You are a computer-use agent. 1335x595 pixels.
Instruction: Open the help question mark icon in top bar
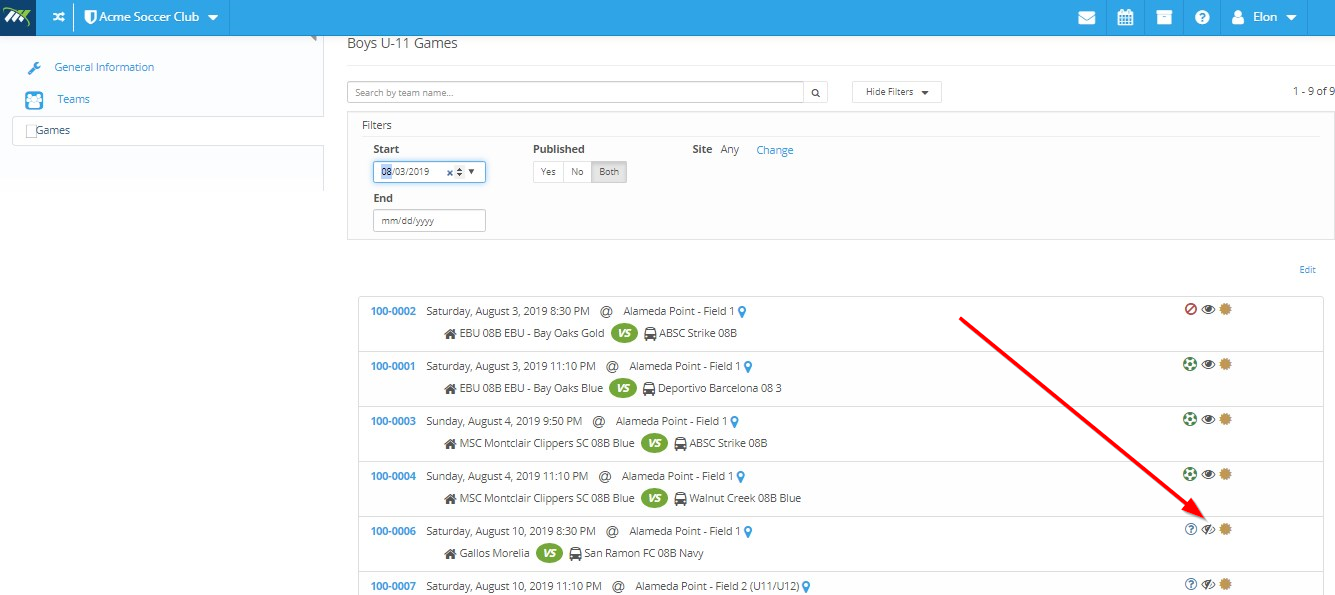(1202, 17)
